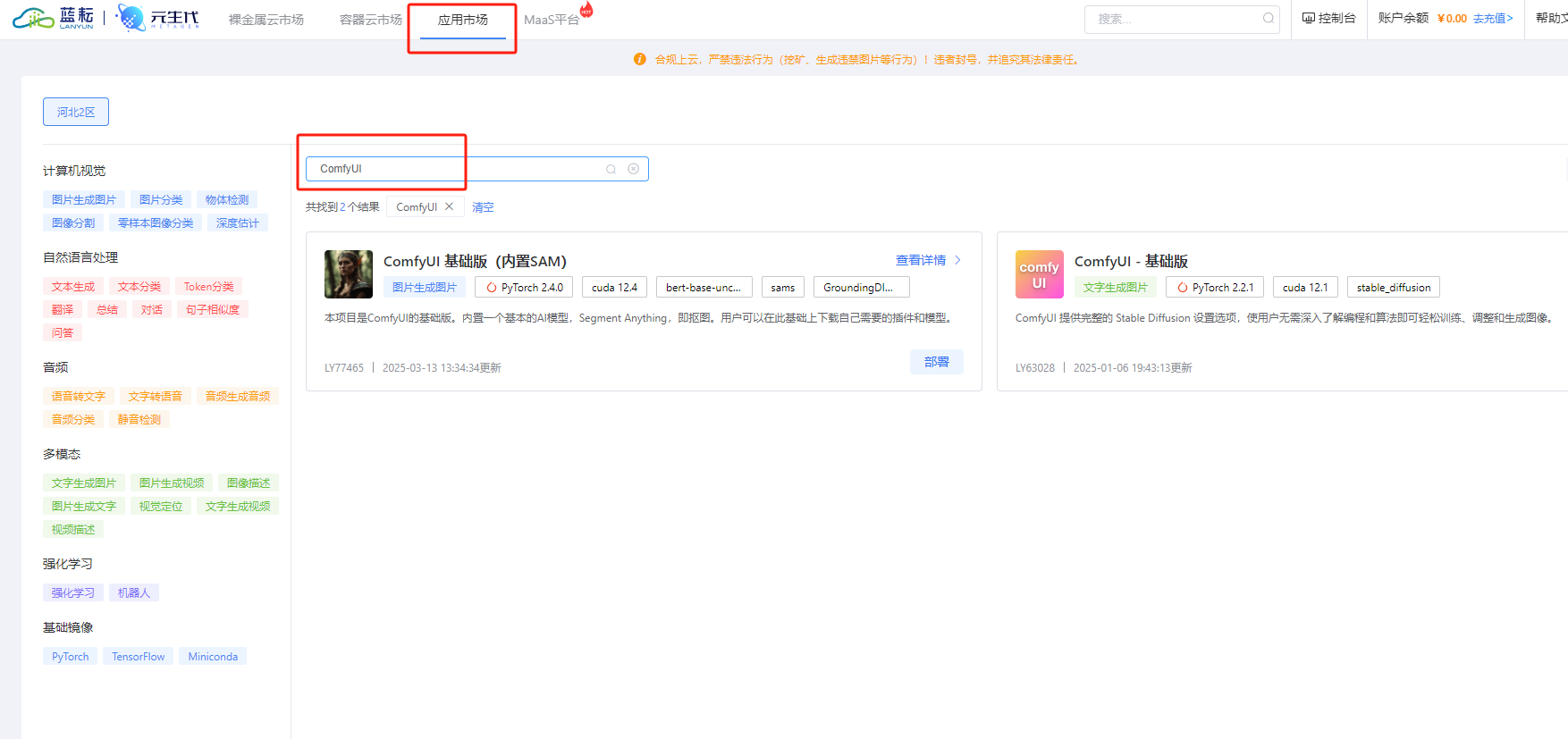
Task: Clear the ComfyUI search field with the x icon
Action: (x=633, y=169)
